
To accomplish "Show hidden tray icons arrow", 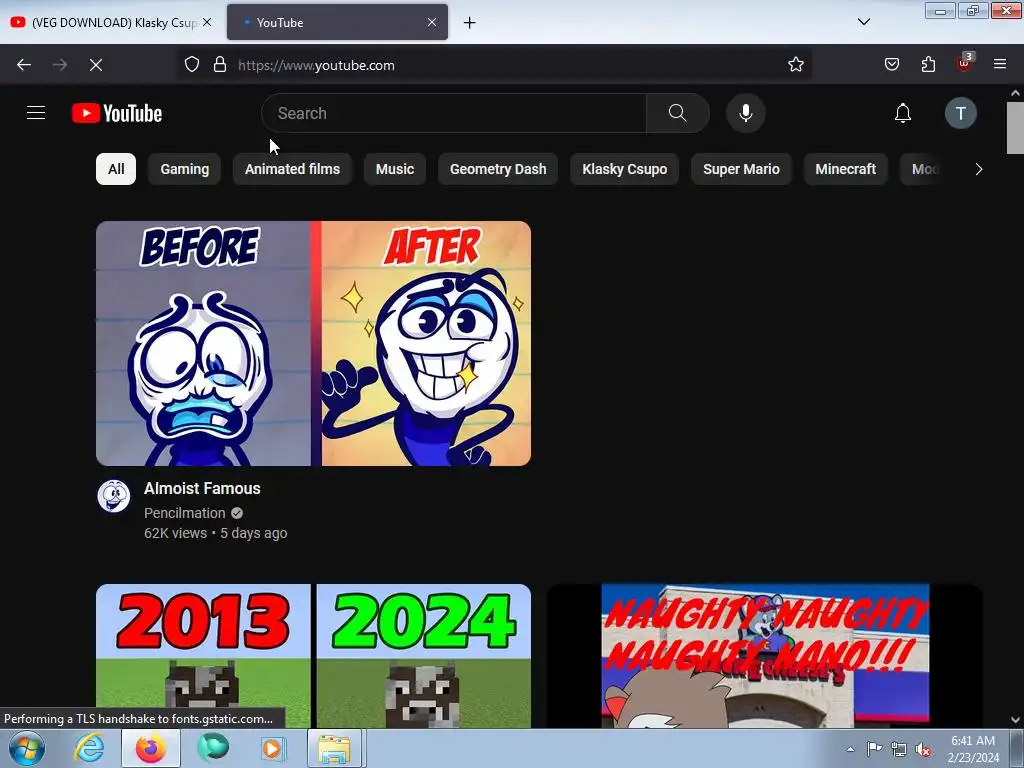I will (850, 750).
